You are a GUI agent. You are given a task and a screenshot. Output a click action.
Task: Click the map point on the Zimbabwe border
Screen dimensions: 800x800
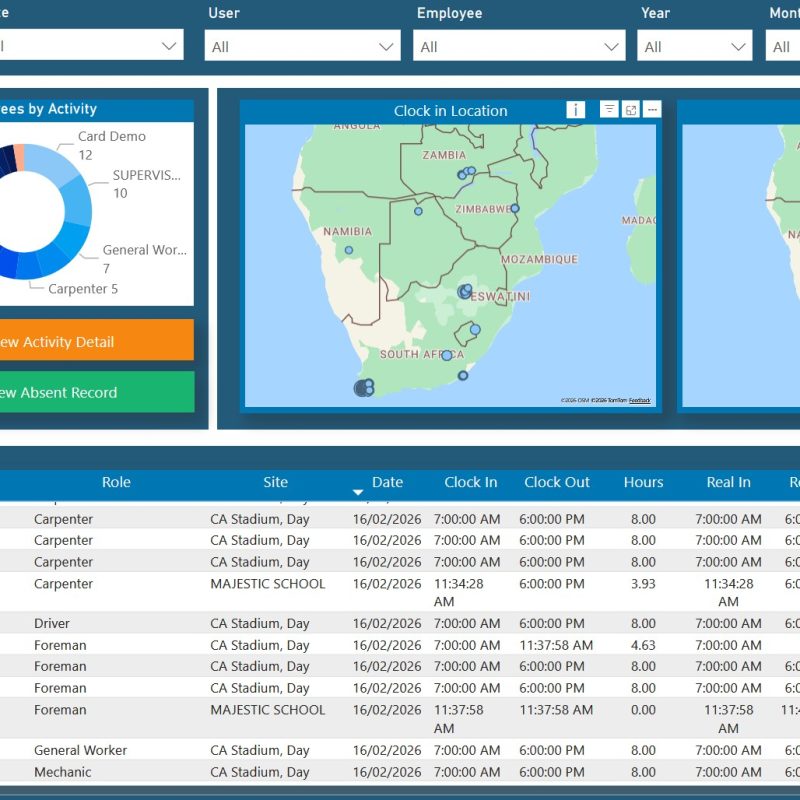515,209
